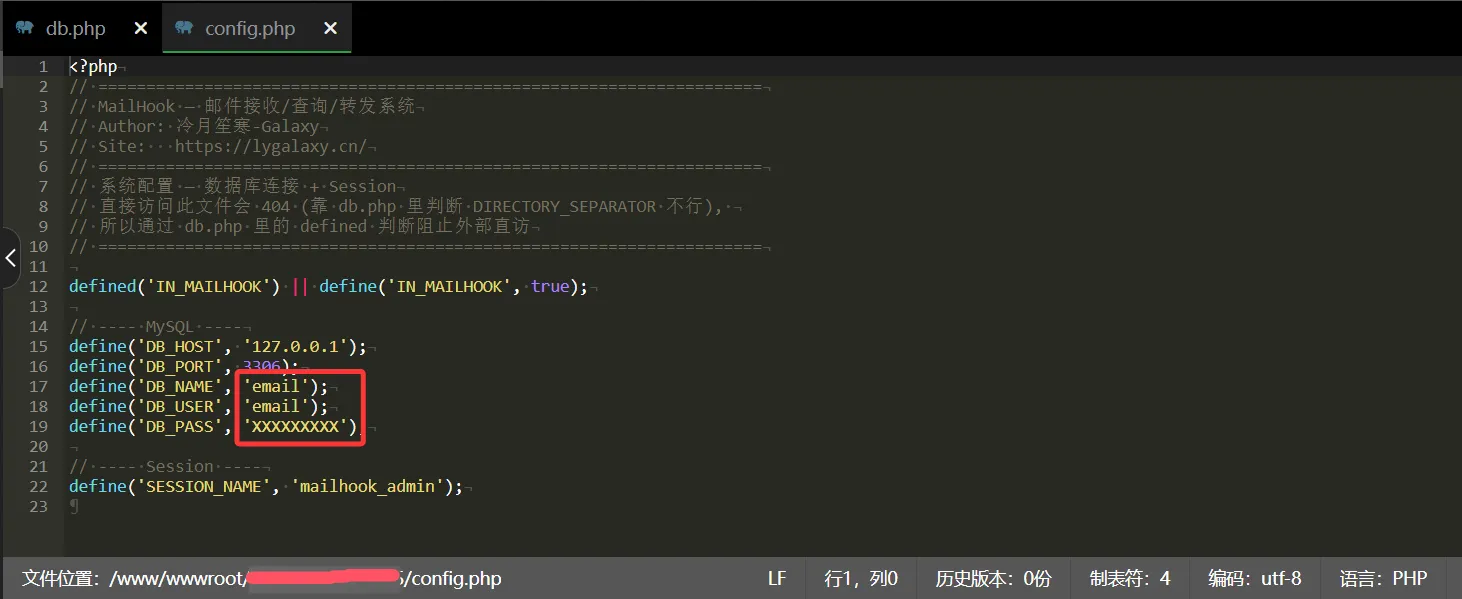
Task: View history versions in status bar
Action: pos(993,578)
